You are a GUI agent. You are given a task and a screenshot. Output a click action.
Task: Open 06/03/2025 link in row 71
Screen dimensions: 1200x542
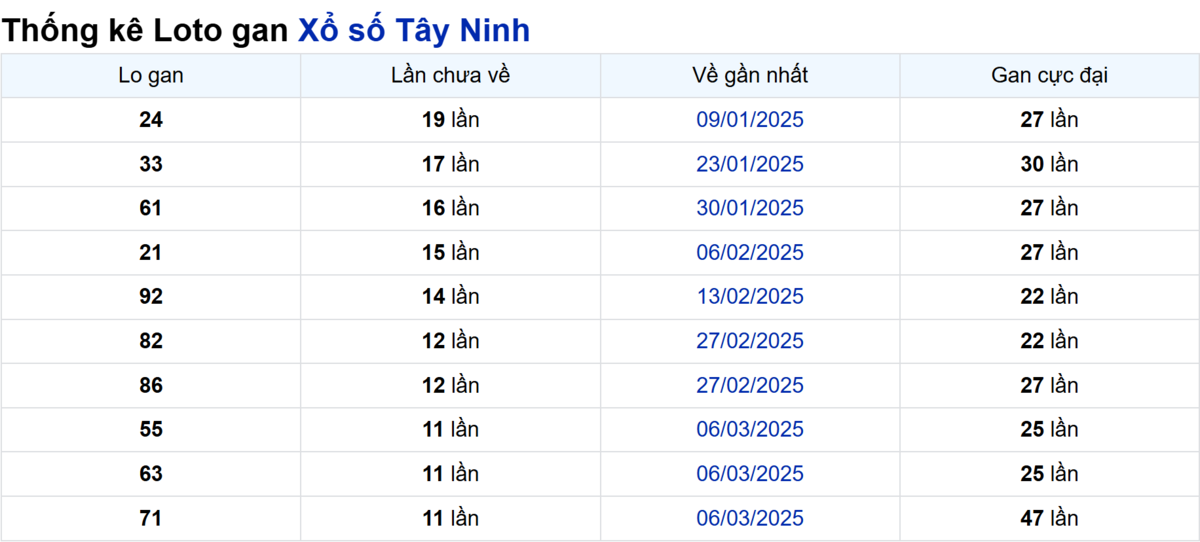pos(750,518)
